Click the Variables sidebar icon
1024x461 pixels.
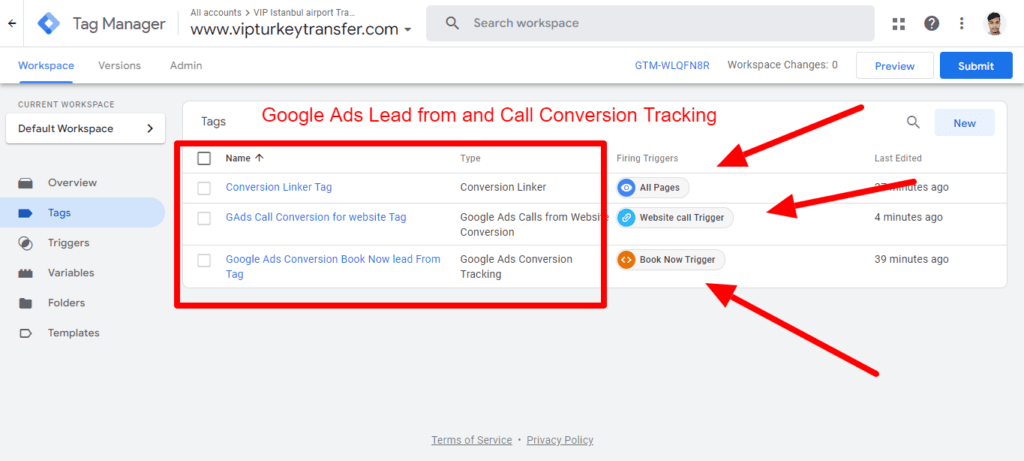click(x=25, y=273)
